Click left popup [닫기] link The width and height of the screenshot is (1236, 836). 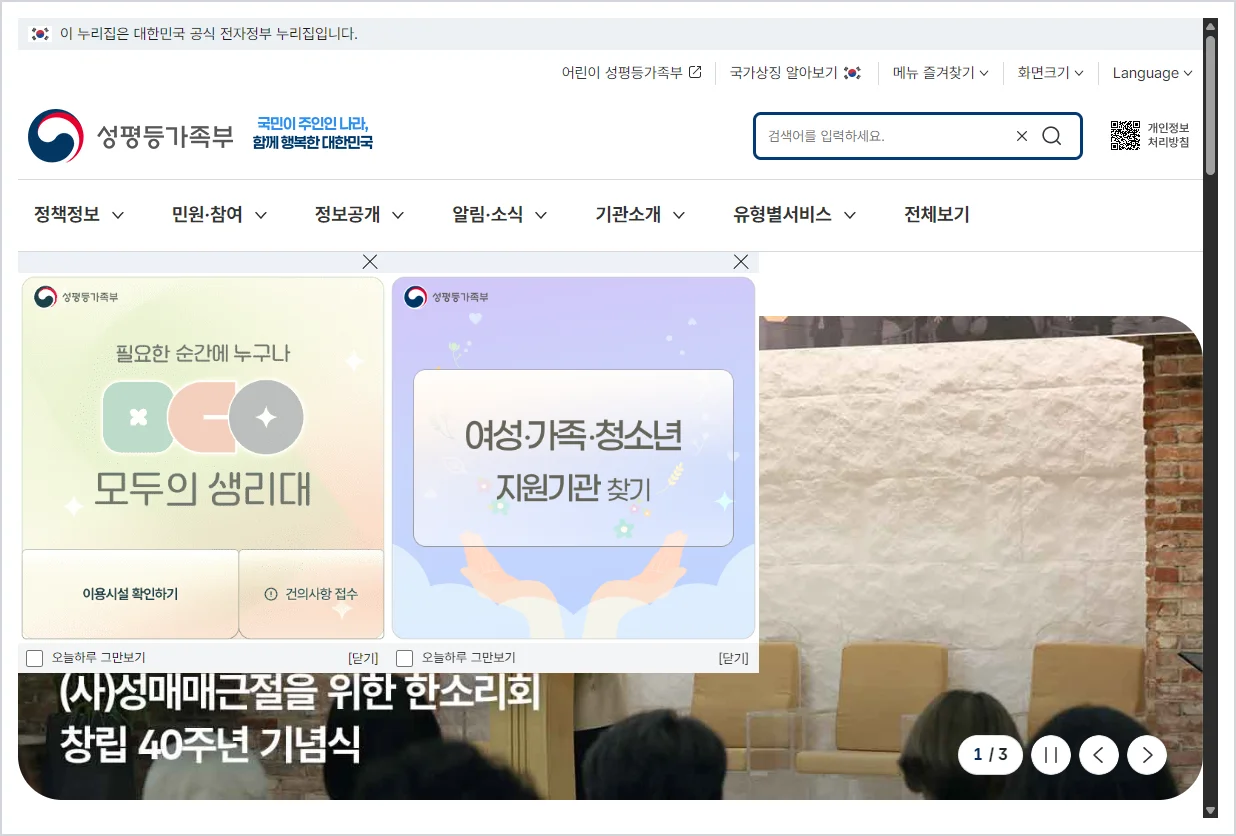click(363, 658)
